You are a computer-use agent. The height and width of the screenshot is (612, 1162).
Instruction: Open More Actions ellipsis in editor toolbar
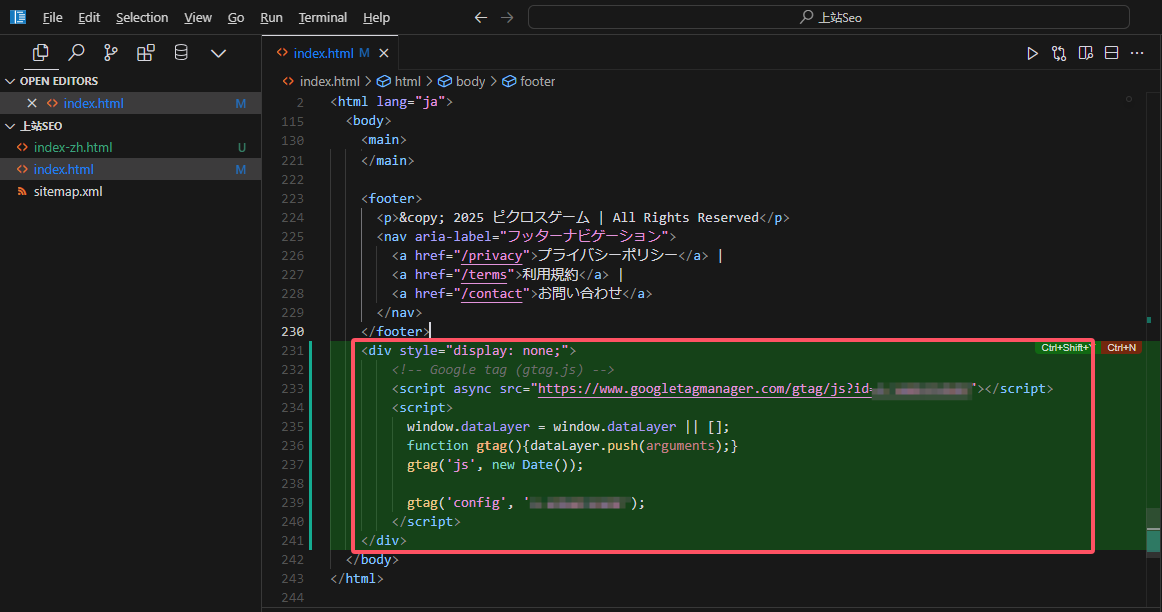(x=1137, y=53)
